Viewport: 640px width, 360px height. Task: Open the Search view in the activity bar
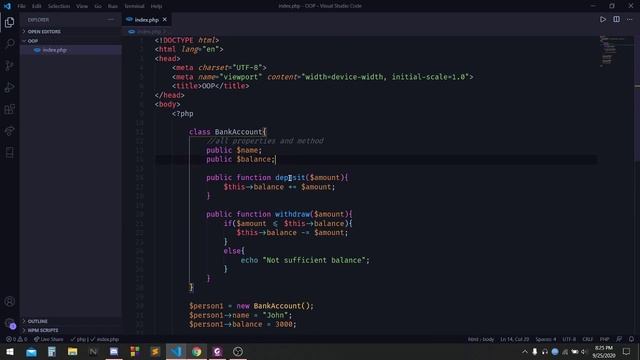tap(9, 44)
